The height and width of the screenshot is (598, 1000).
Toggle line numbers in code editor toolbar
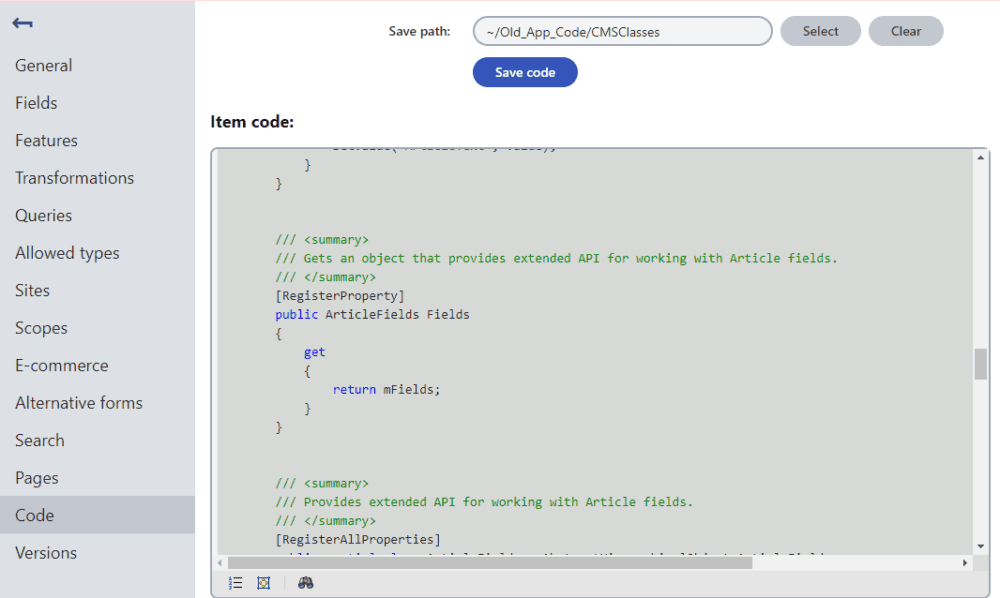click(x=235, y=583)
